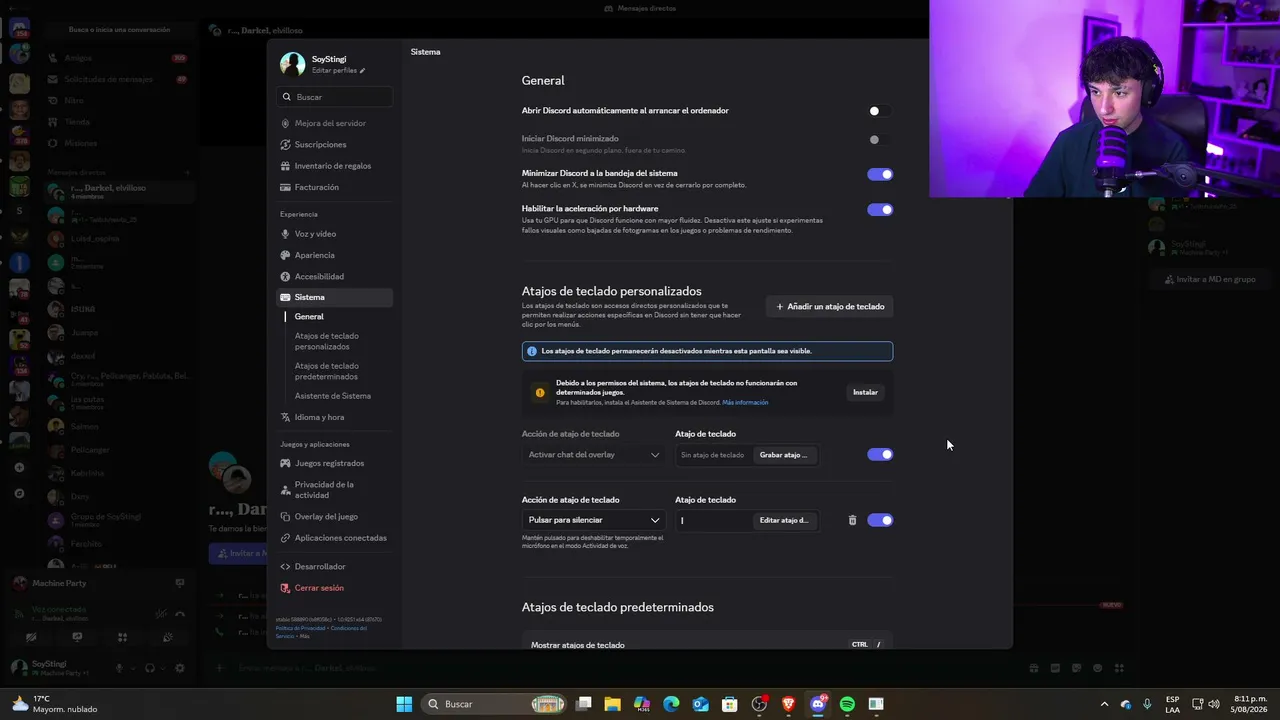This screenshot has height=720, width=1280.
Task: Delete the Pulsar para silenciar shortcut
Action: point(852,520)
